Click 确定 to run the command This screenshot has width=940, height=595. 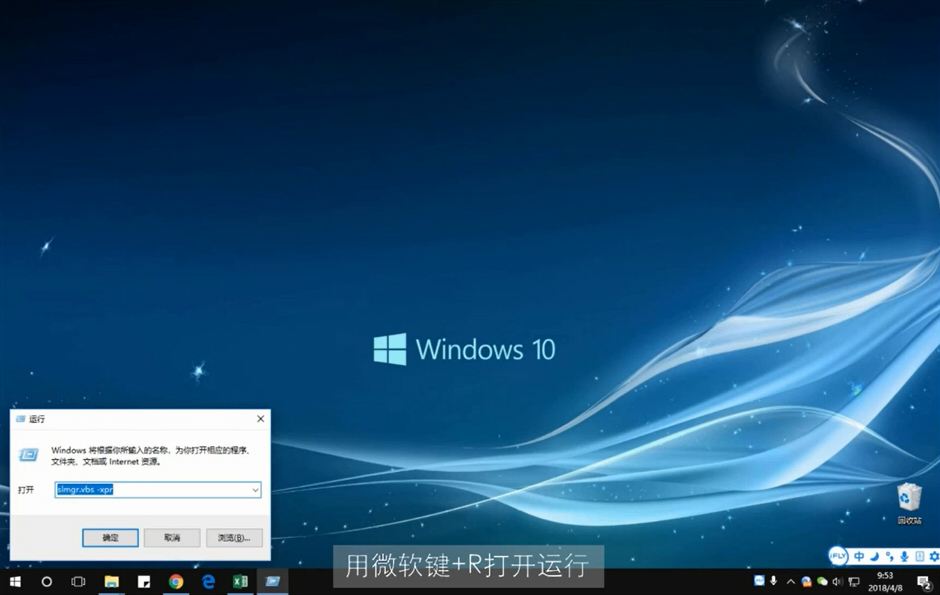click(110, 537)
